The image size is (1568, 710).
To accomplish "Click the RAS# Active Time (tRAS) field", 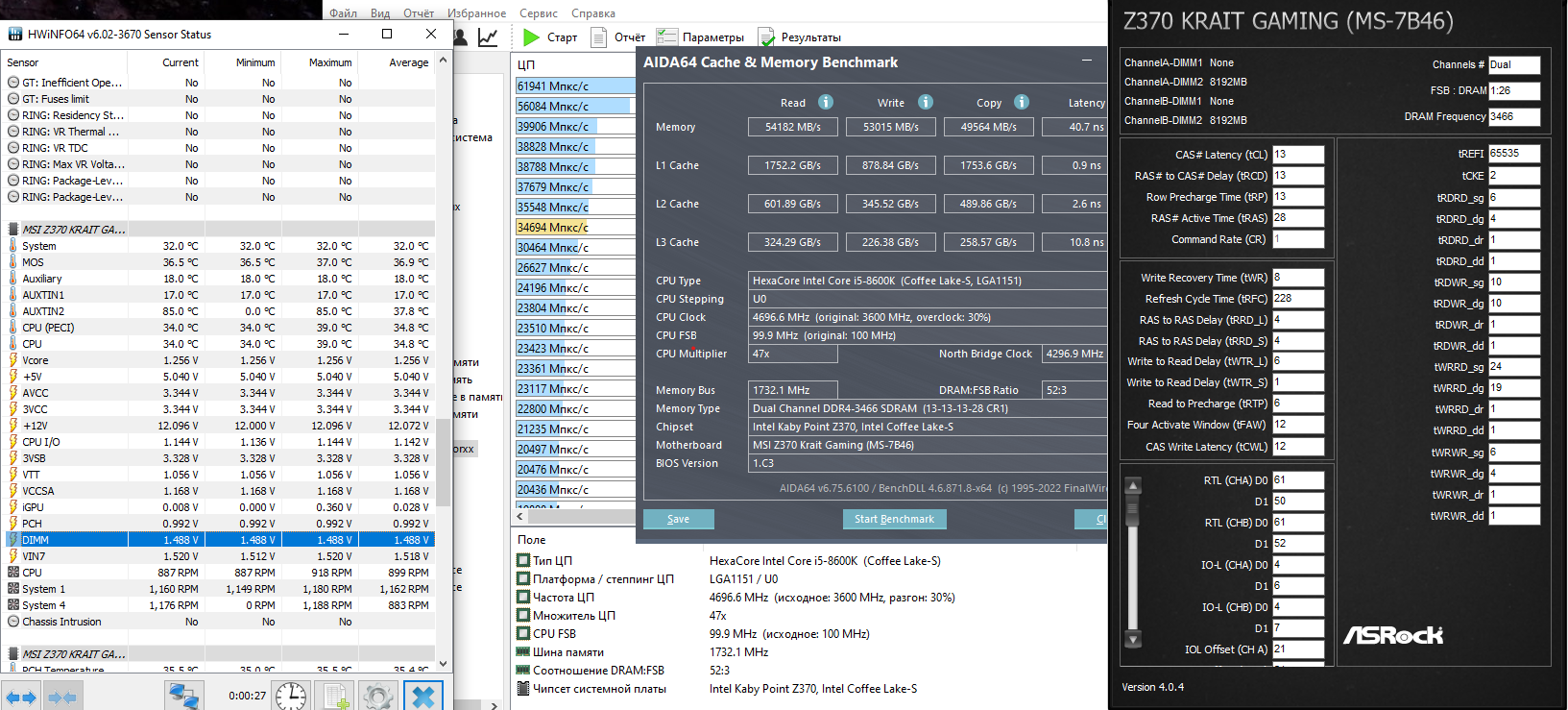I will pos(1298,218).
